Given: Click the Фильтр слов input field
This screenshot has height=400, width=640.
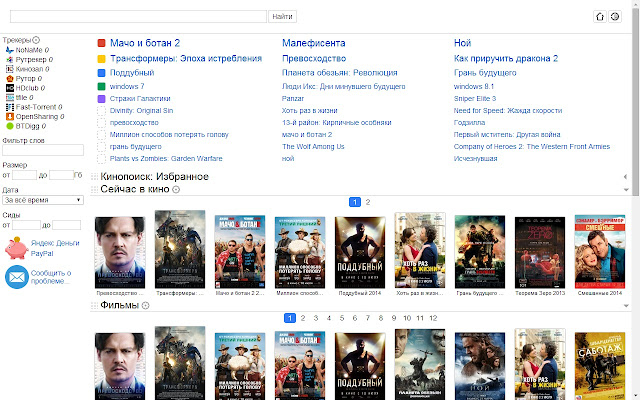Looking at the screenshot, I should click(x=43, y=150).
